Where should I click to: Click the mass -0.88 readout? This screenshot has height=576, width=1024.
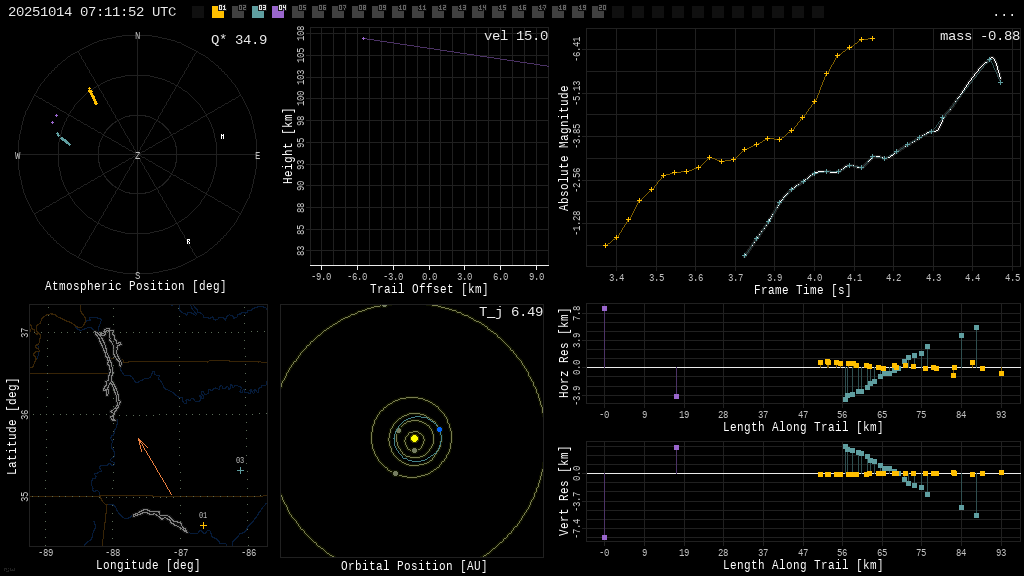pyautogui.click(x=980, y=36)
